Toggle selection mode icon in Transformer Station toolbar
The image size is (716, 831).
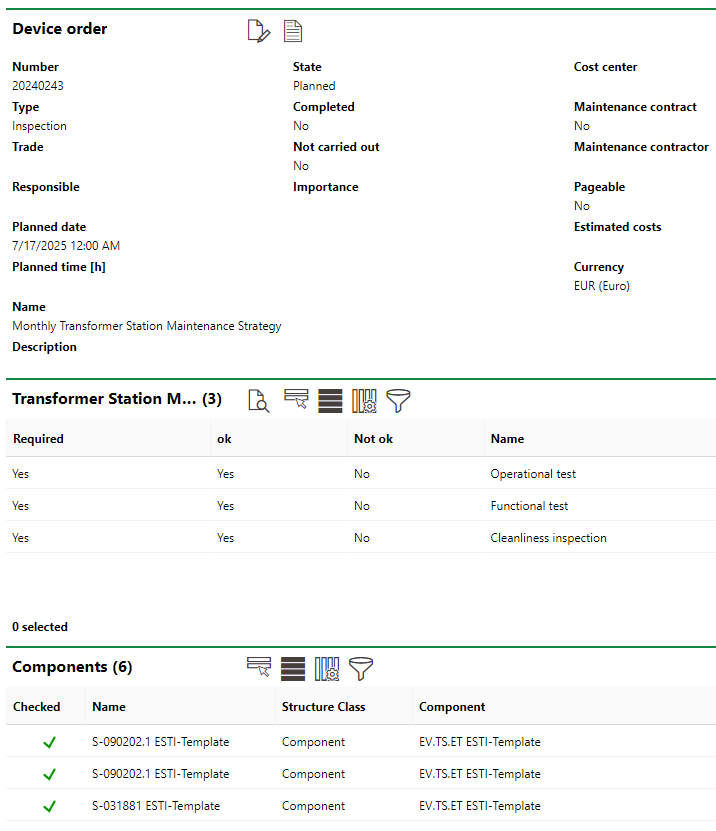click(296, 401)
